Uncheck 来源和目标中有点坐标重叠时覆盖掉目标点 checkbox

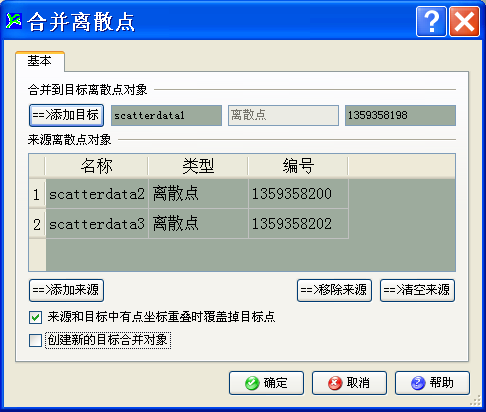pyautogui.click(x=35, y=317)
